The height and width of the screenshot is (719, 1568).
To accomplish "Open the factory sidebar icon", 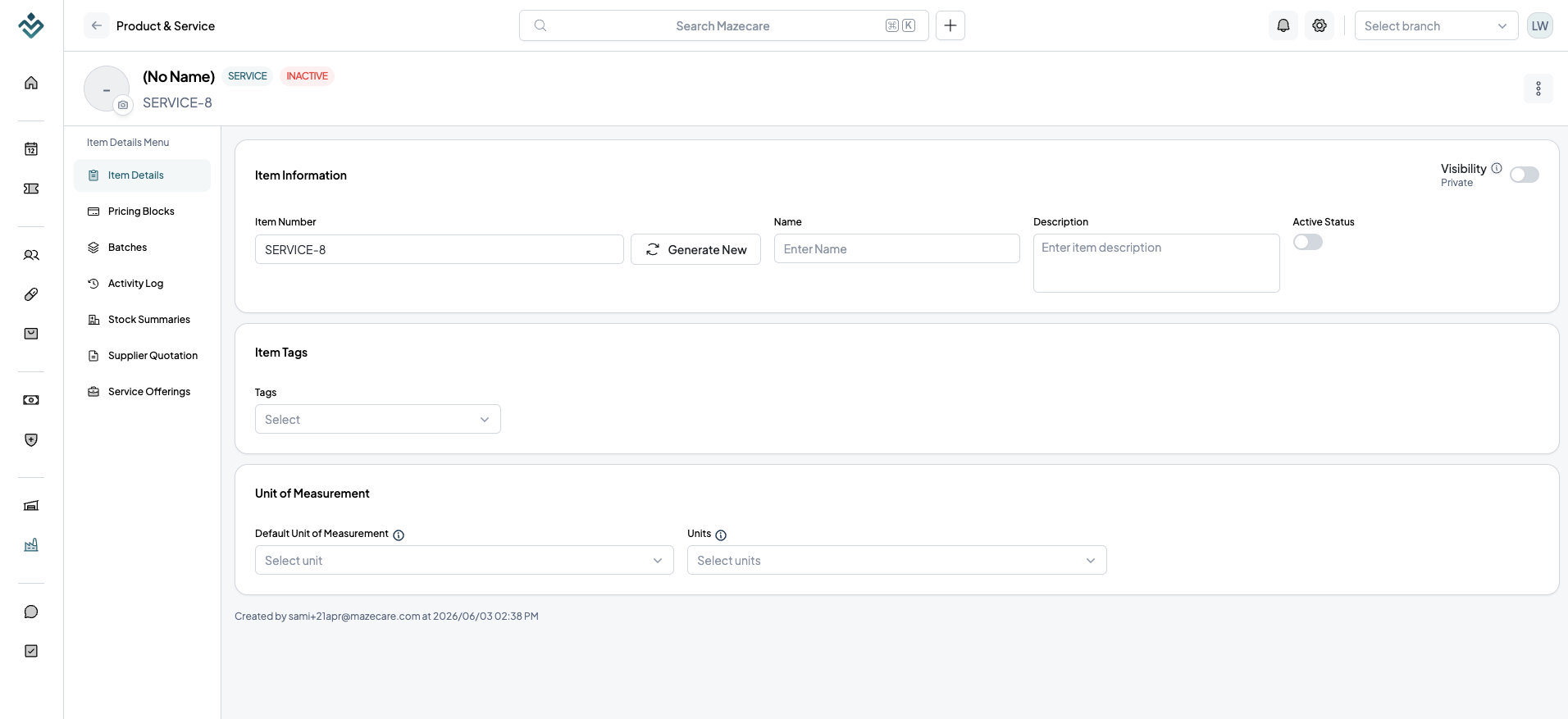I will (x=31, y=545).
